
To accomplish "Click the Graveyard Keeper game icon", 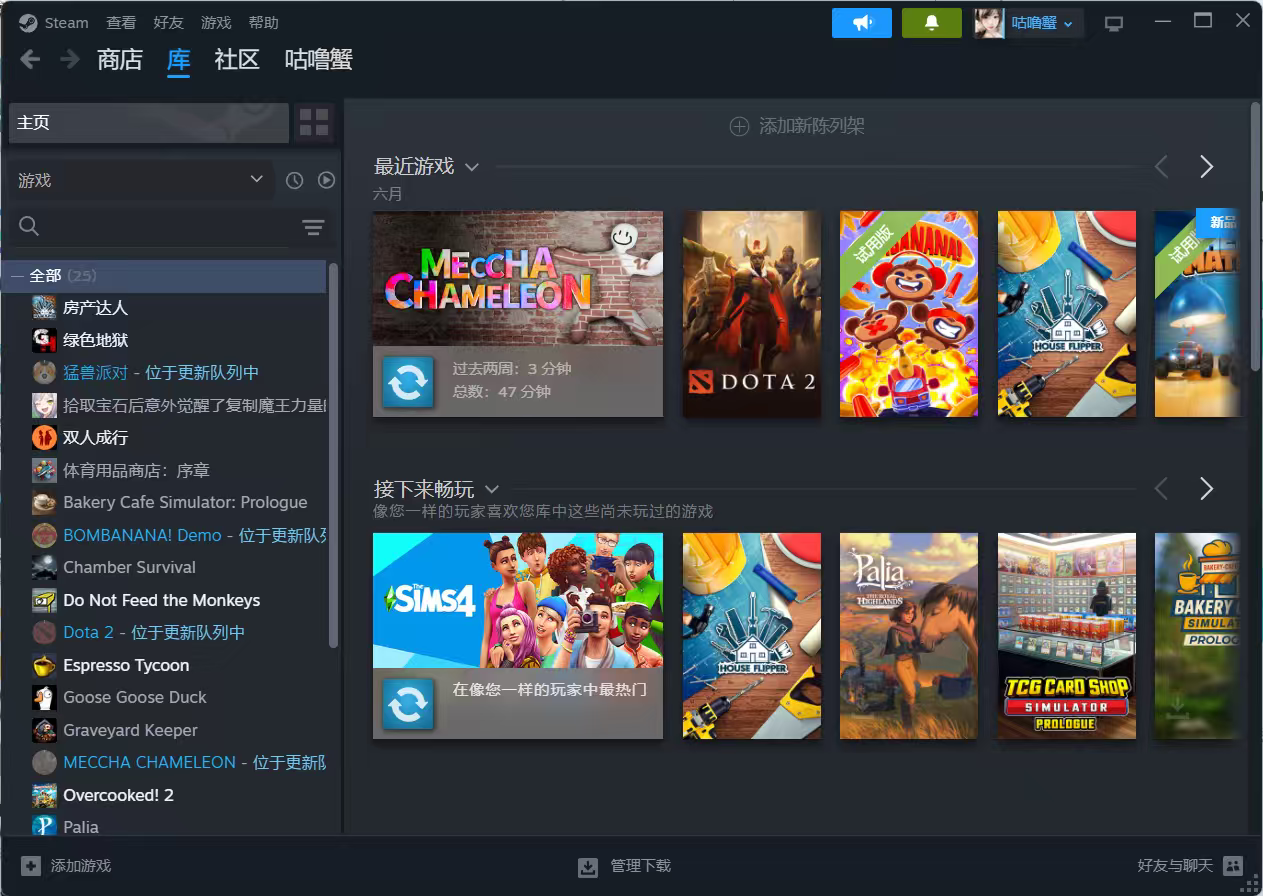I will [x=44, y=730].
